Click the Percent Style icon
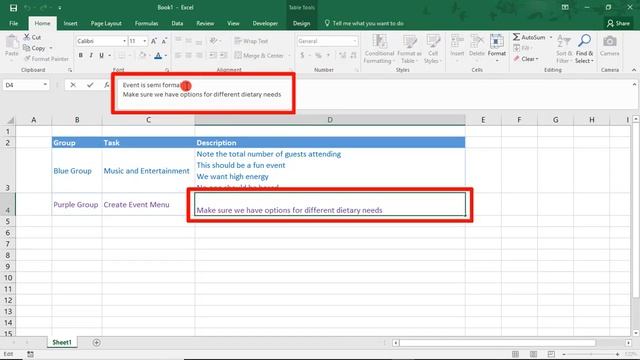 [x=318, y=56]
